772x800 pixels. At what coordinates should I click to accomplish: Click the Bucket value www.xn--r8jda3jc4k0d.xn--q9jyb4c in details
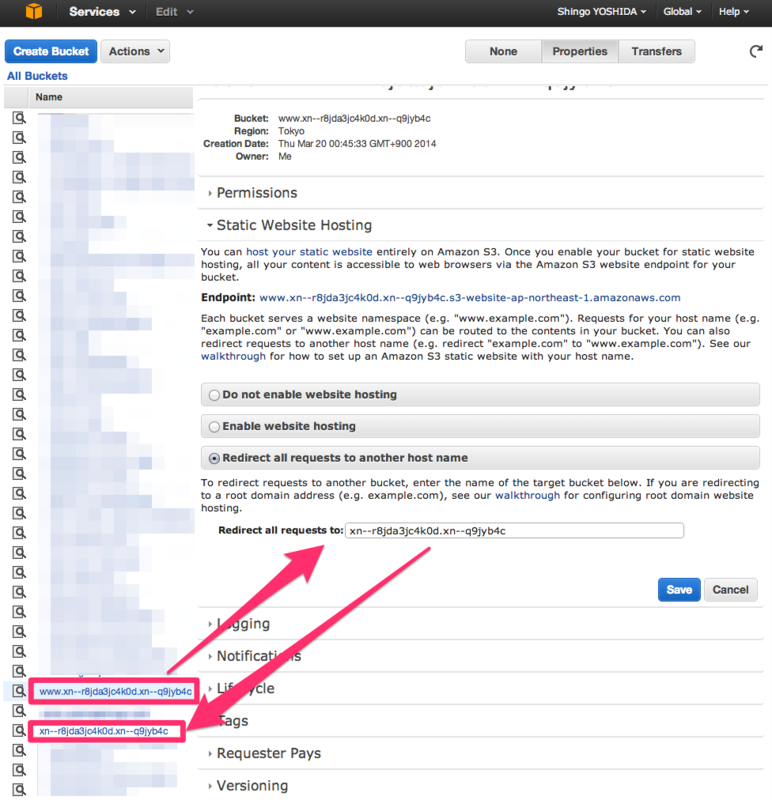(354, 118)
